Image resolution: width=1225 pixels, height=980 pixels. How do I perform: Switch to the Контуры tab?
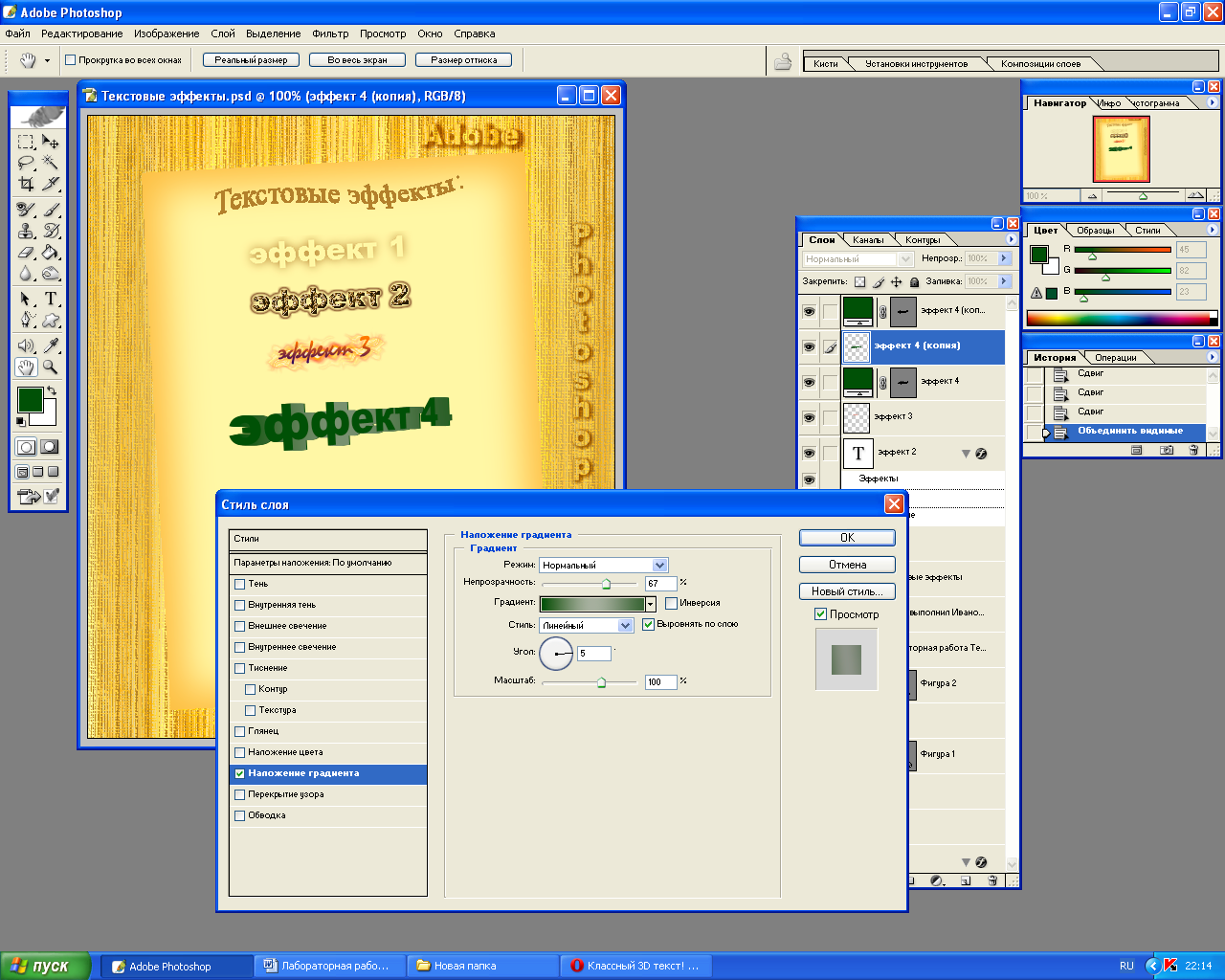[x=923, y=240]
